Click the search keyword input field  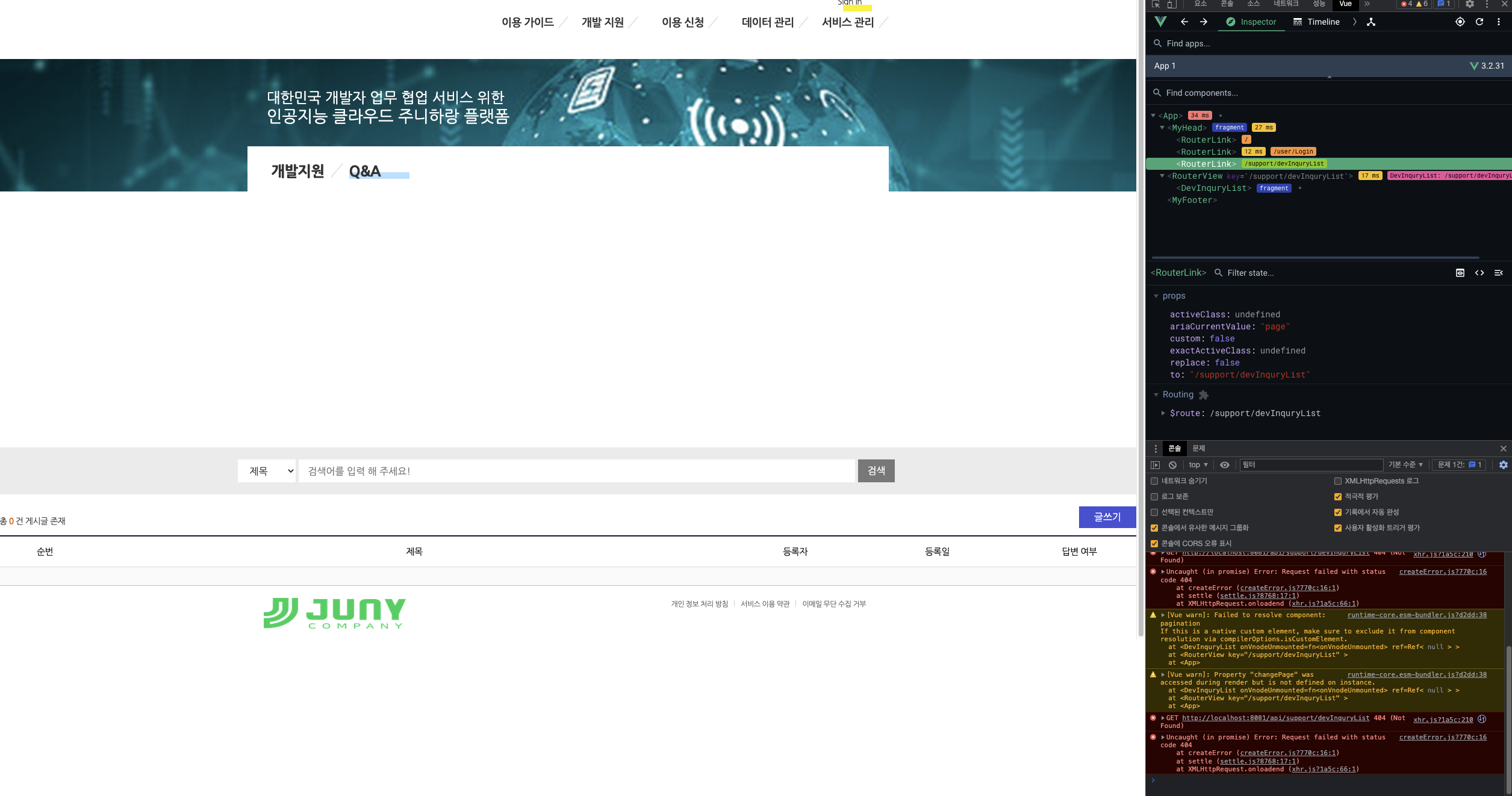pos(576,471)
